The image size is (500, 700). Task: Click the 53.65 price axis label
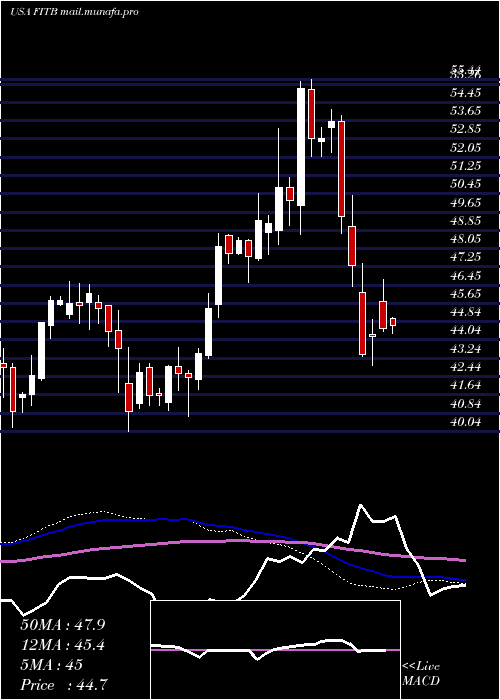tap(465, 111)
